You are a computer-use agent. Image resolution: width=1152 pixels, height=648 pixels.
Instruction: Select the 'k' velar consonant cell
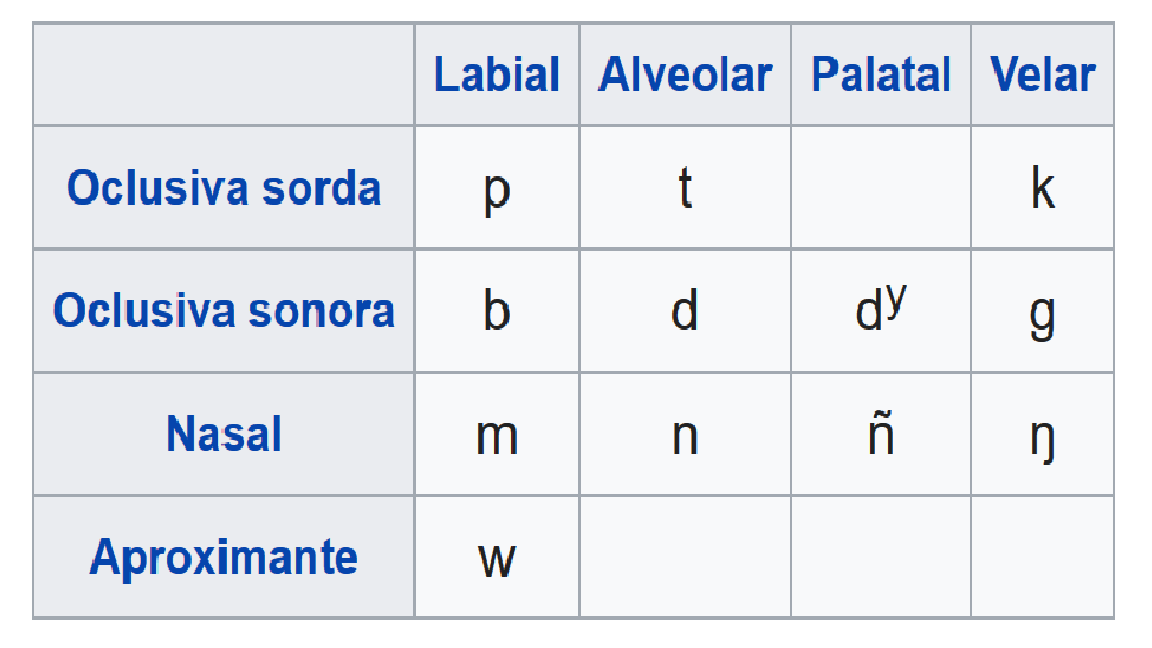coord(1042,188)
